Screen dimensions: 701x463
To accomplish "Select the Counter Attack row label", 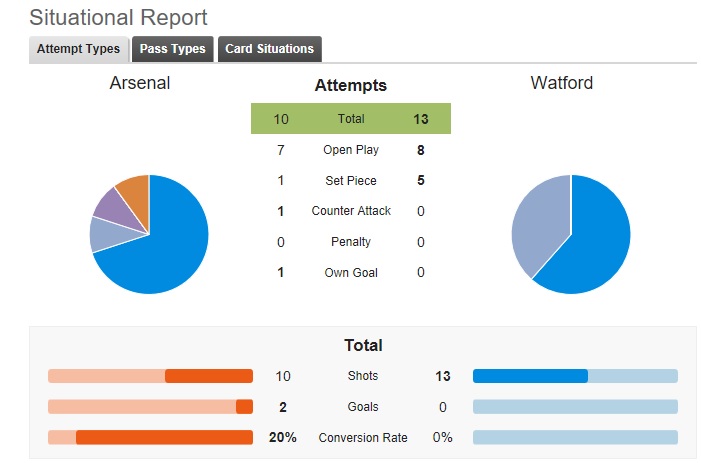I will [x=351, y=211].
